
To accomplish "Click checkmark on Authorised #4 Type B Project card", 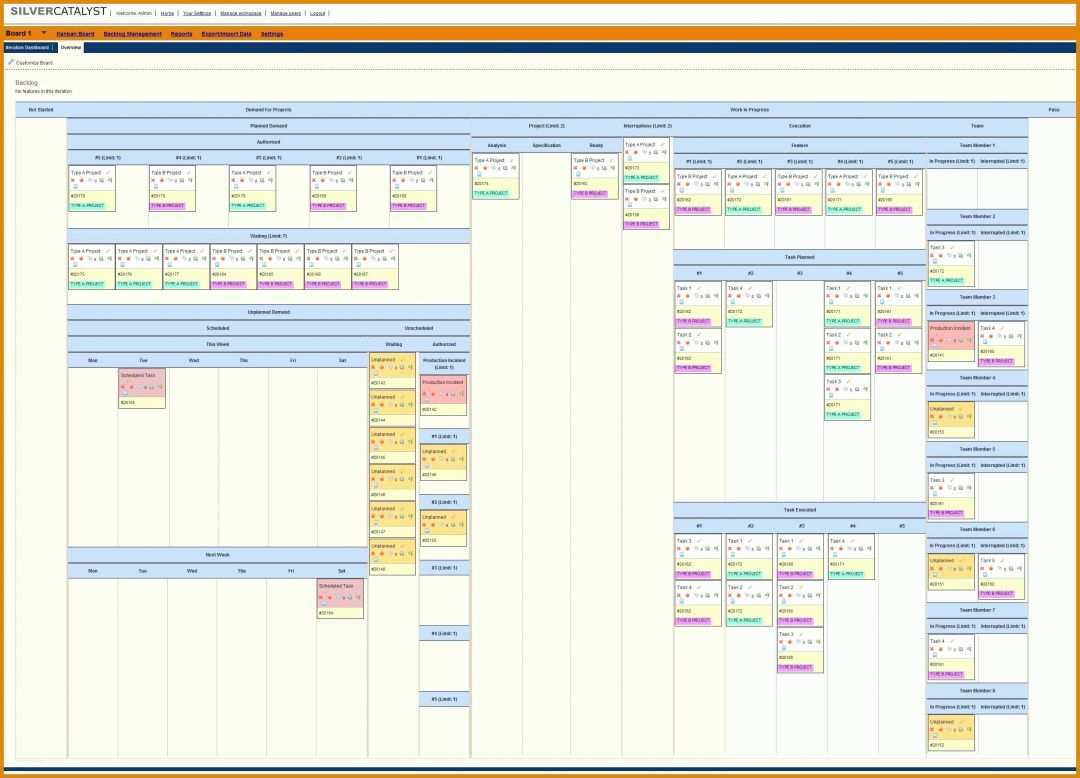I will coord(189,173).
